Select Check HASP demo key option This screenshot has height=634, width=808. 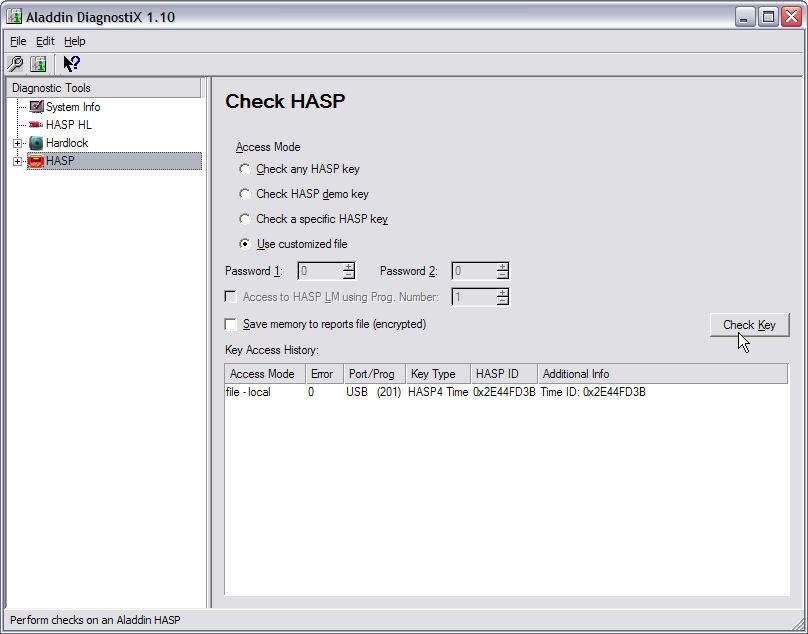(245, 194)
